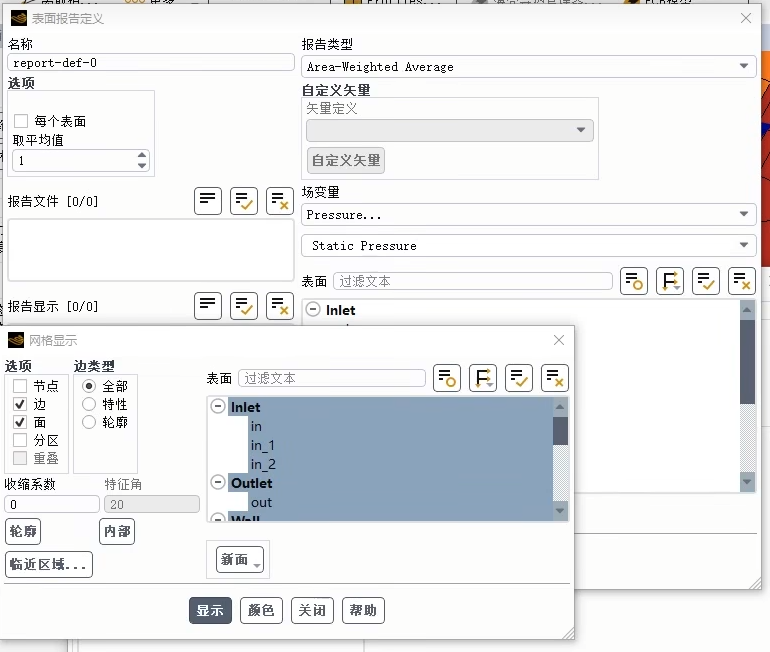Click the Fluent logo in 网格显示 title bar
The width and height of the screenshot is (770, 652).
click(x=16, y=340)
